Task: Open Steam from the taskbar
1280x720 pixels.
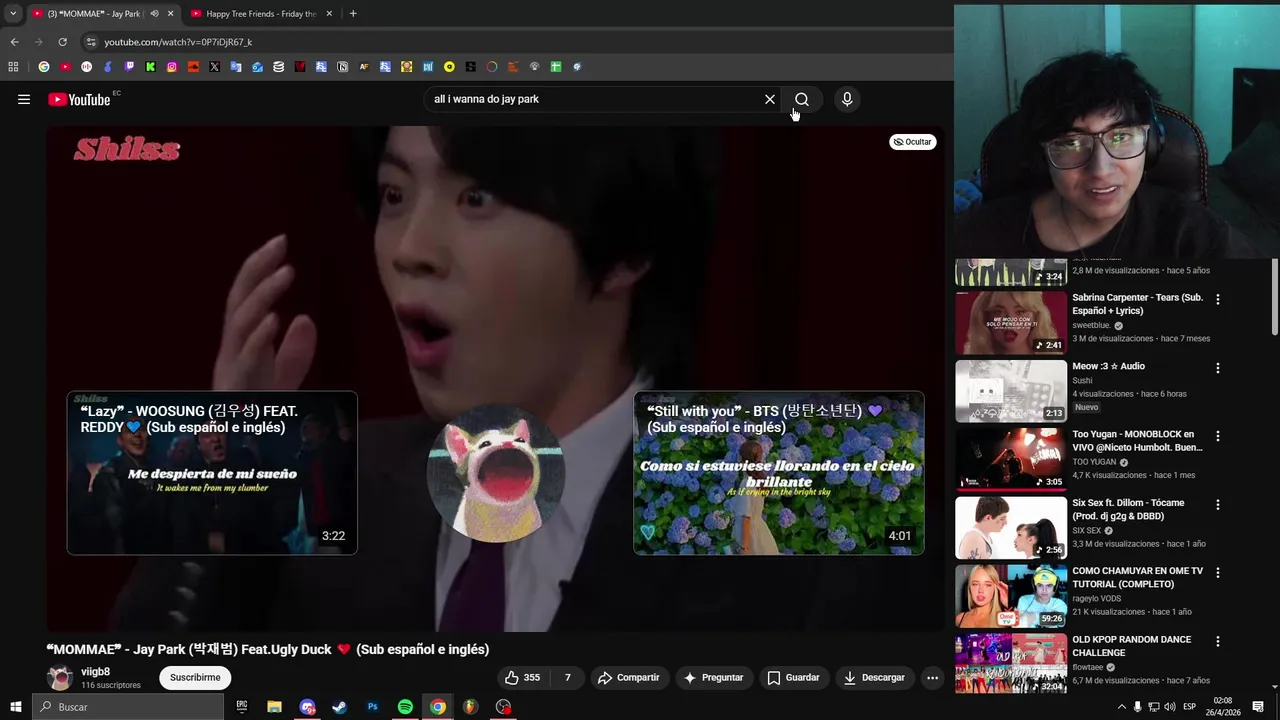Action: 340,707
